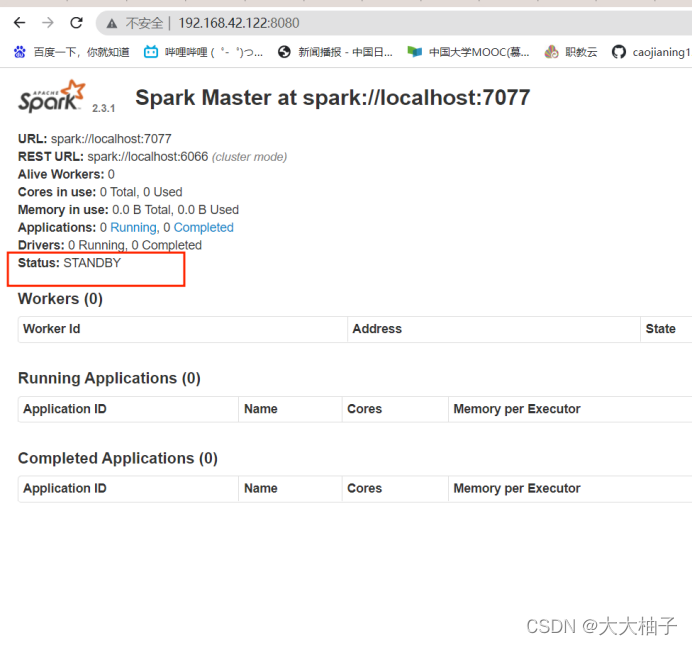Image resolution: width=692 pixels, height=645 pixels.
Task: Open the news broadcast bookmark globe icon
Action: [x=284, y=52]
